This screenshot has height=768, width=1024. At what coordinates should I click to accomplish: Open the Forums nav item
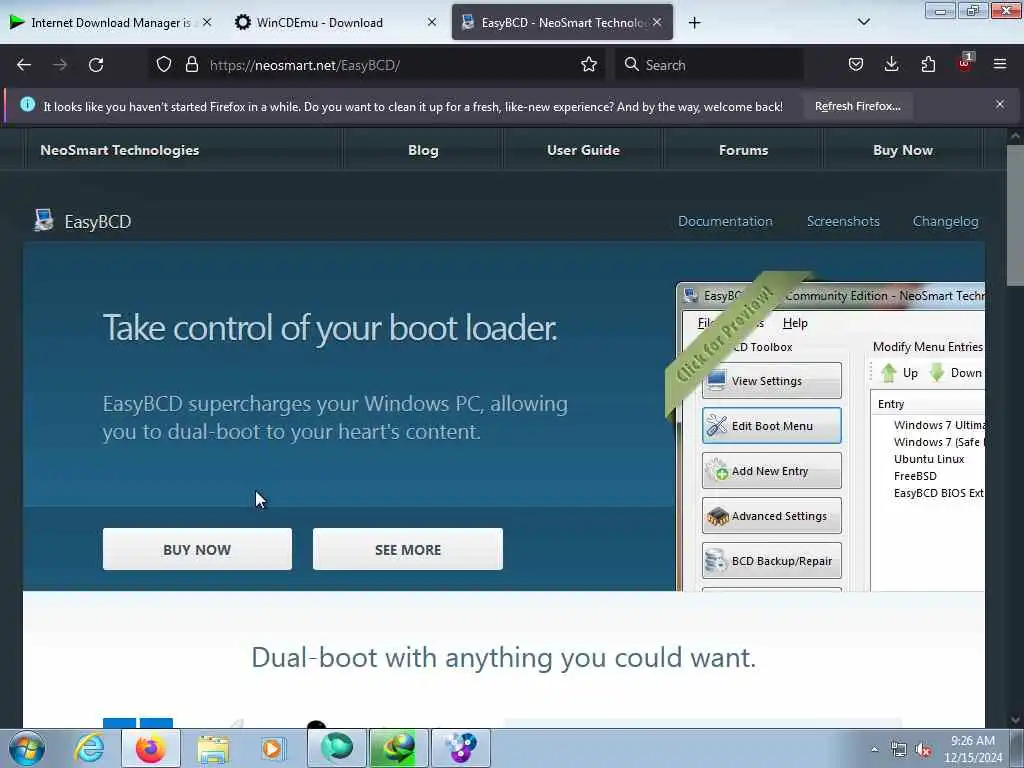[x=743, y=150]
